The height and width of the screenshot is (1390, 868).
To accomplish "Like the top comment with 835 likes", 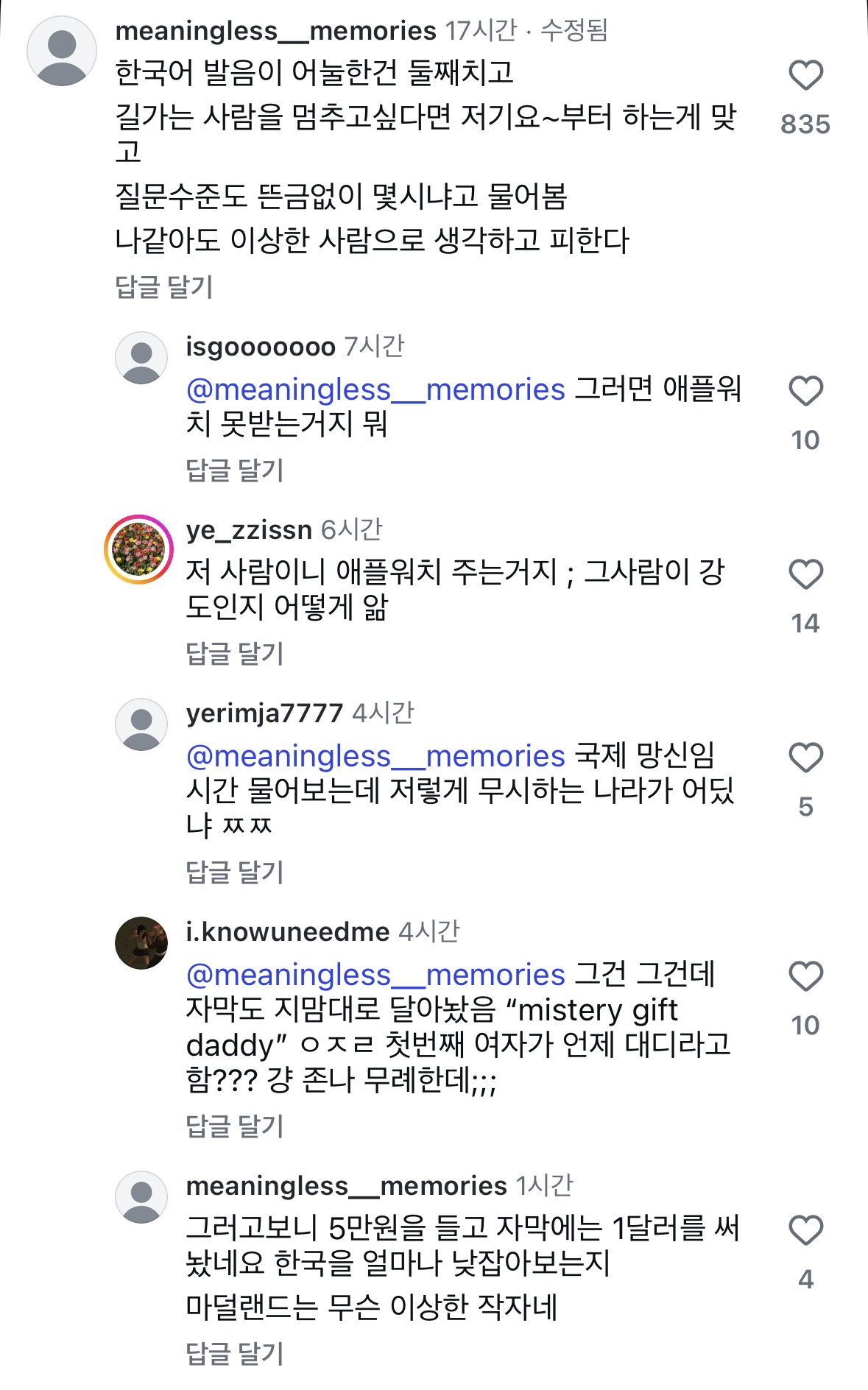I will (805, 75).
